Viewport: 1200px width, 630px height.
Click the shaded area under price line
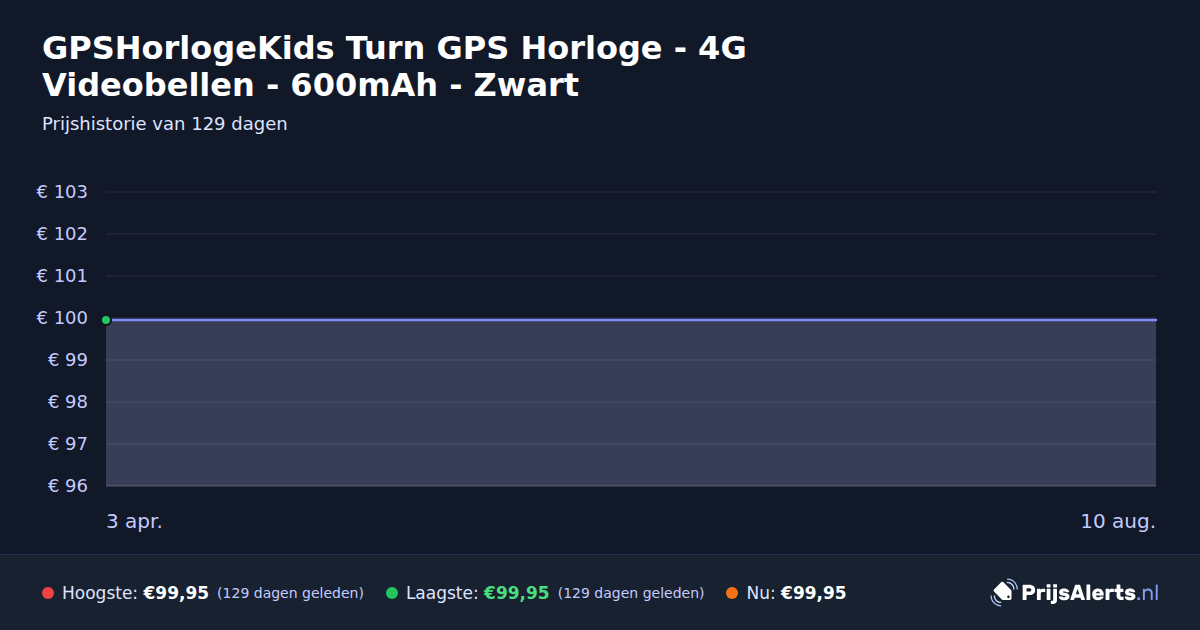[x=631, y=403]
